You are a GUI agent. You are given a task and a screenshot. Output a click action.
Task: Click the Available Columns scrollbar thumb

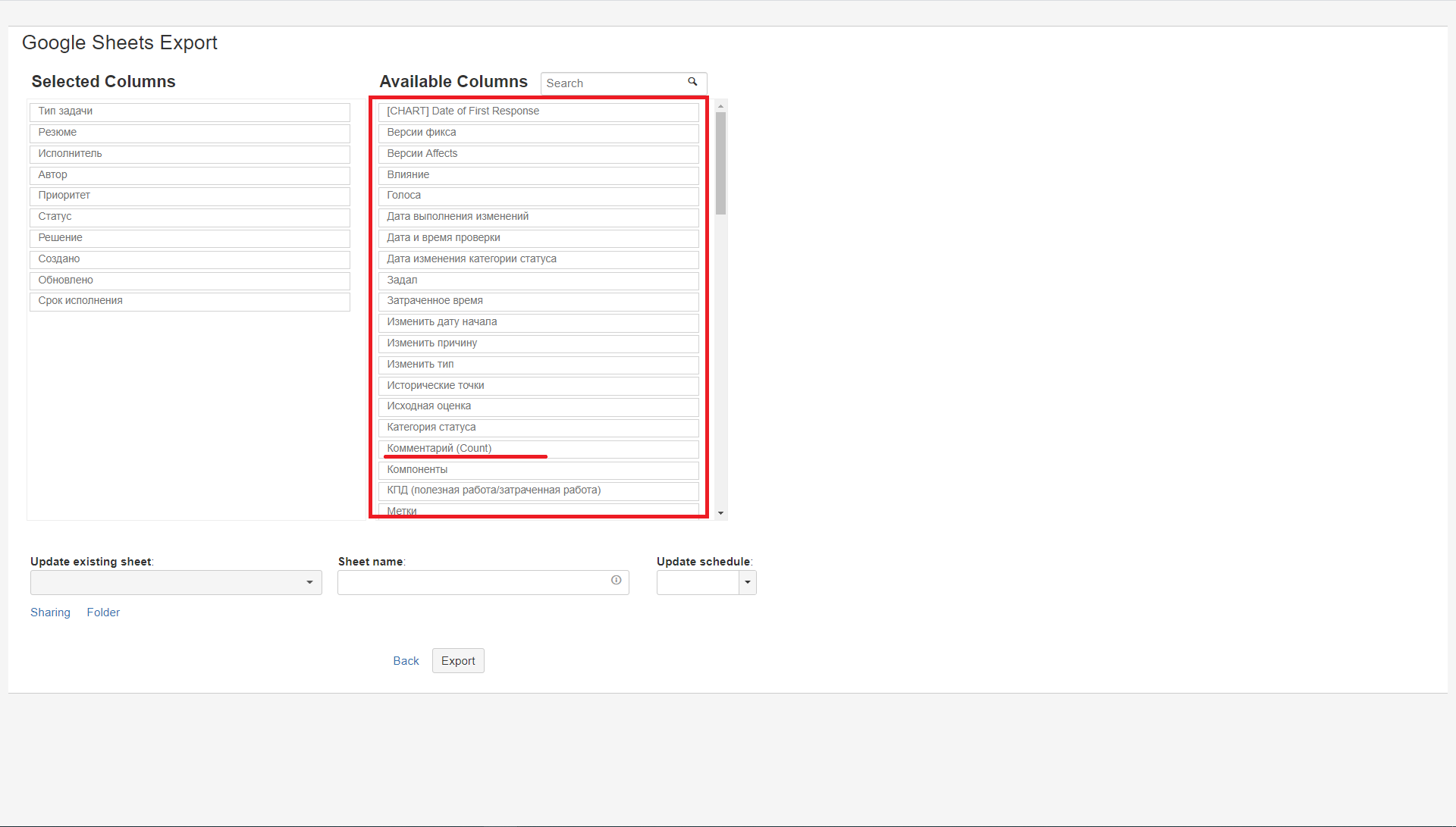720,163
